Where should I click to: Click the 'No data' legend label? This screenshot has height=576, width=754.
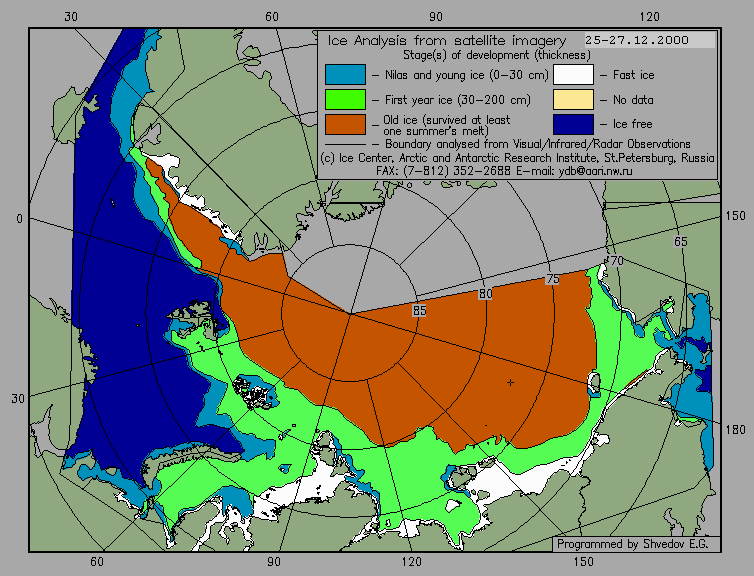(x=633, y=100)
